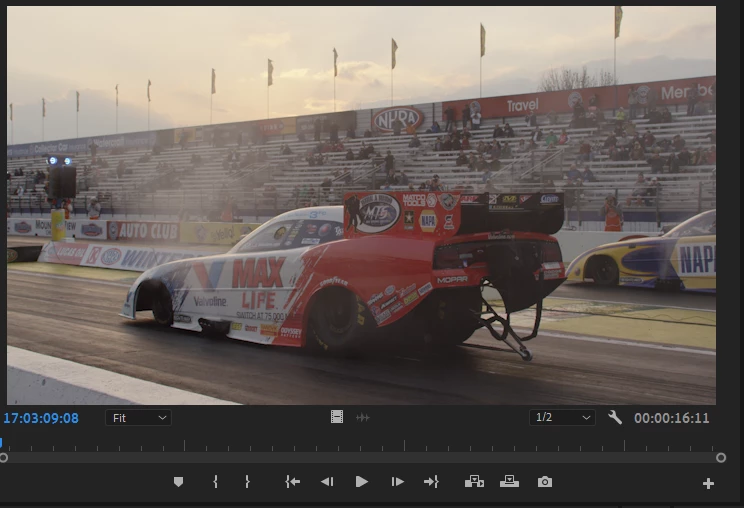
Task: Step back one frame
Action: point(327,482)
